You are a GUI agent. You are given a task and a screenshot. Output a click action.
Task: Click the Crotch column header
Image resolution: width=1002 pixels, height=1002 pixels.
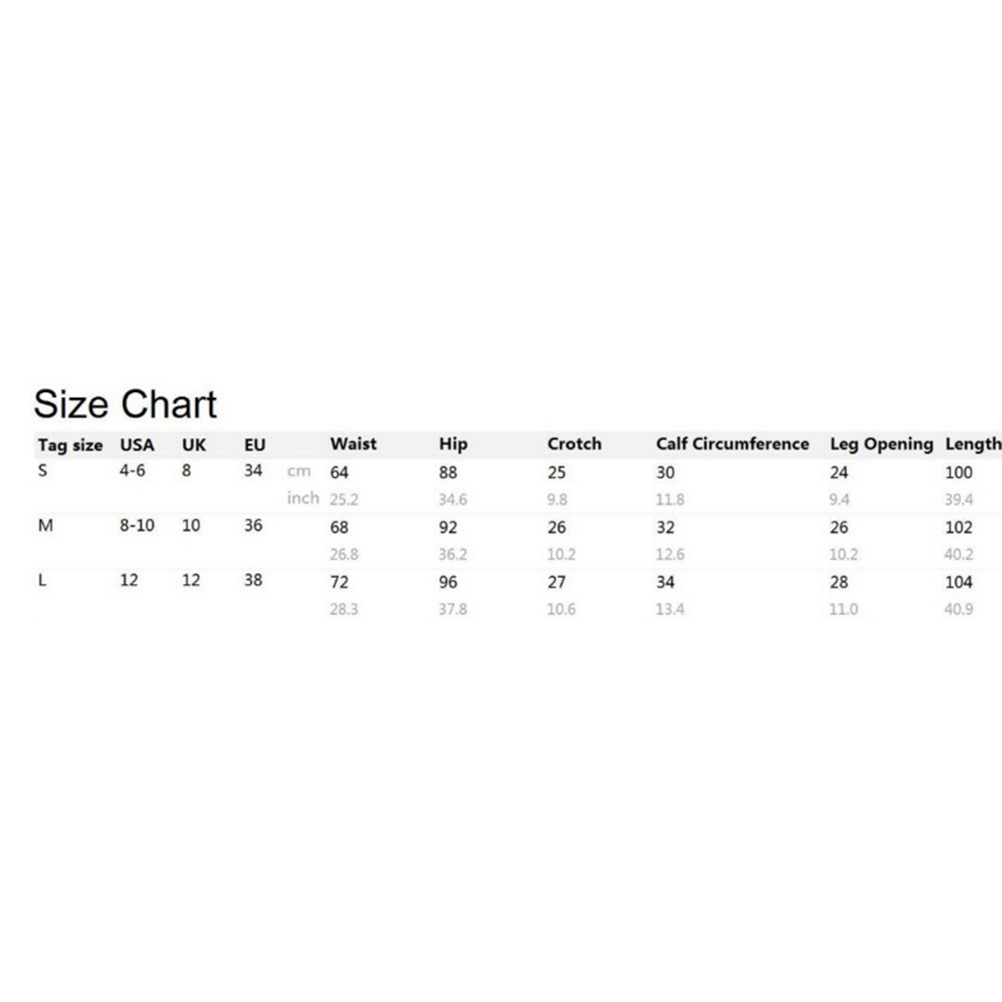coord(574,444)
